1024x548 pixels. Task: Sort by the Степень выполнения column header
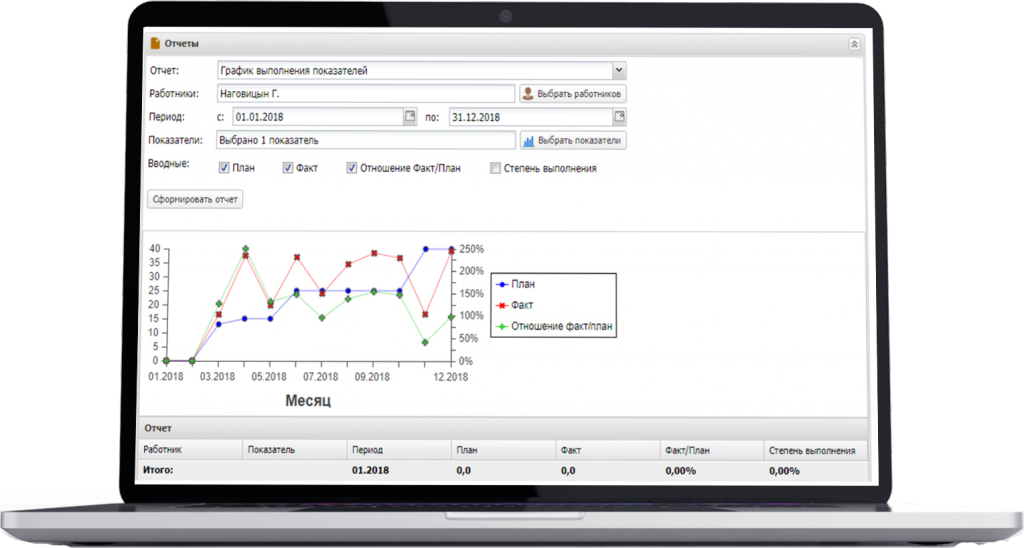coord(816,449)
